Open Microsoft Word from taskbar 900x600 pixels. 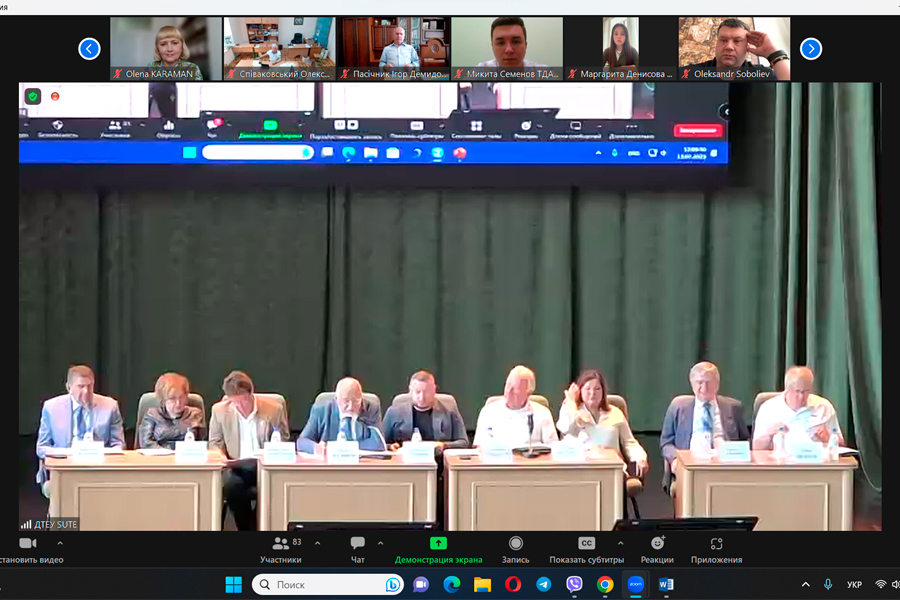(x=666, y=584)
